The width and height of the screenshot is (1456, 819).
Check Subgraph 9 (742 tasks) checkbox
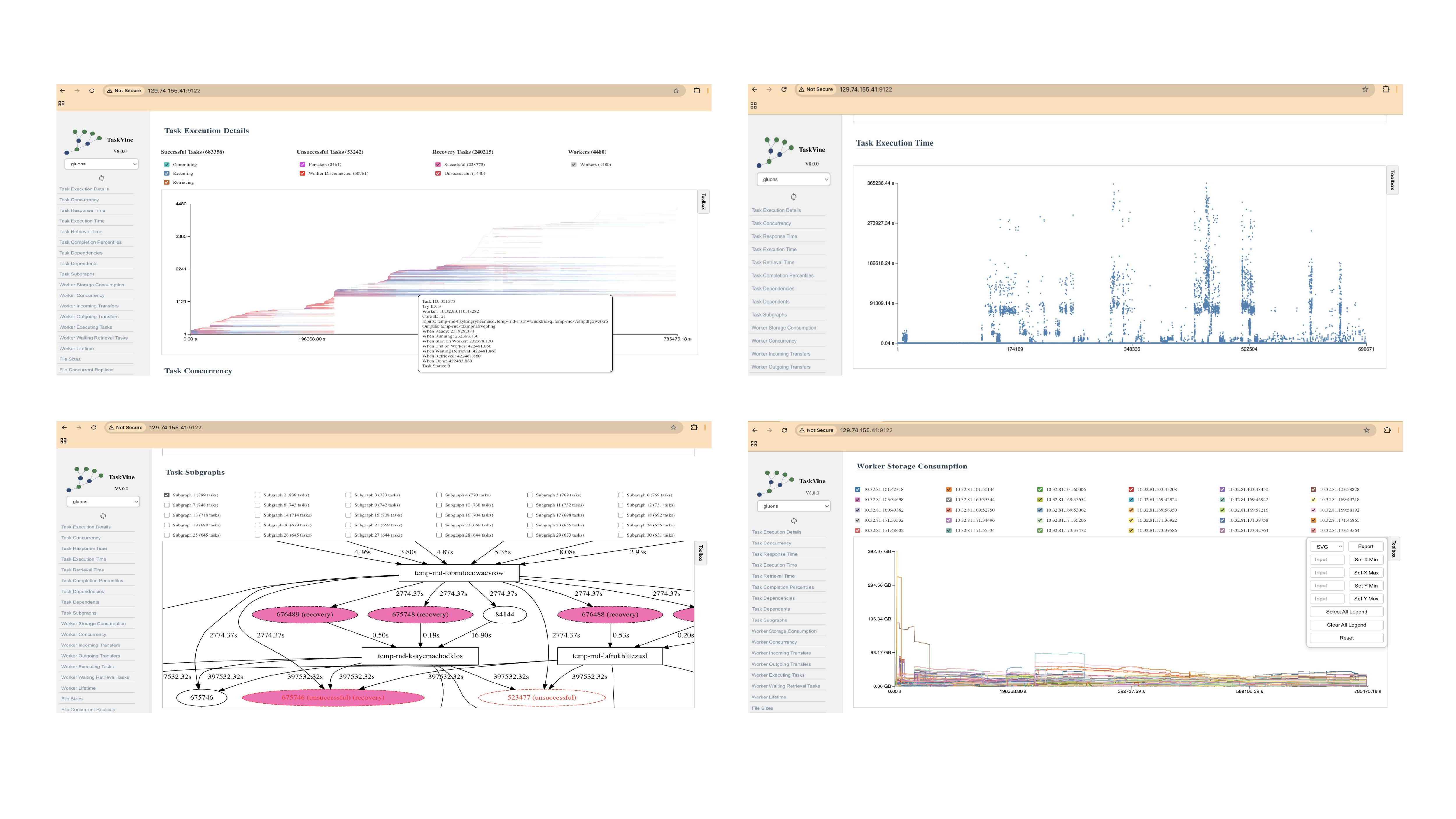(348, 505)
